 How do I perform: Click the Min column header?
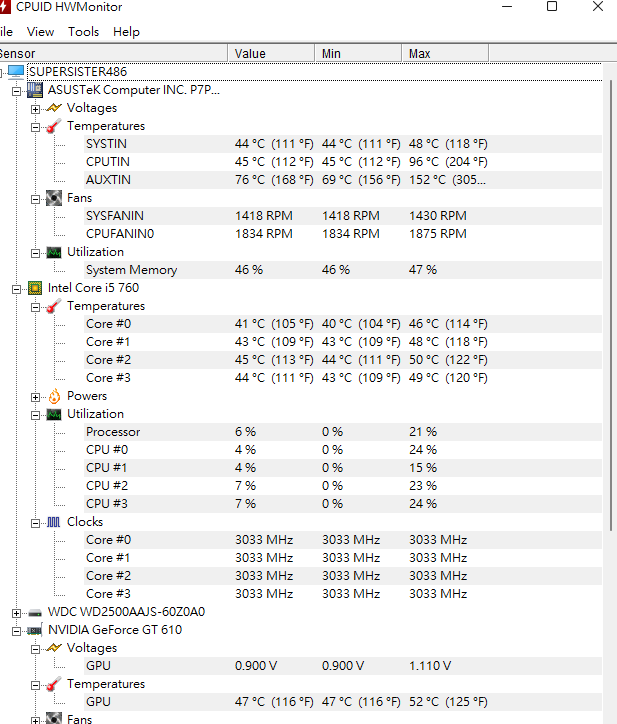pyautogui.click(x=358, y=54)
